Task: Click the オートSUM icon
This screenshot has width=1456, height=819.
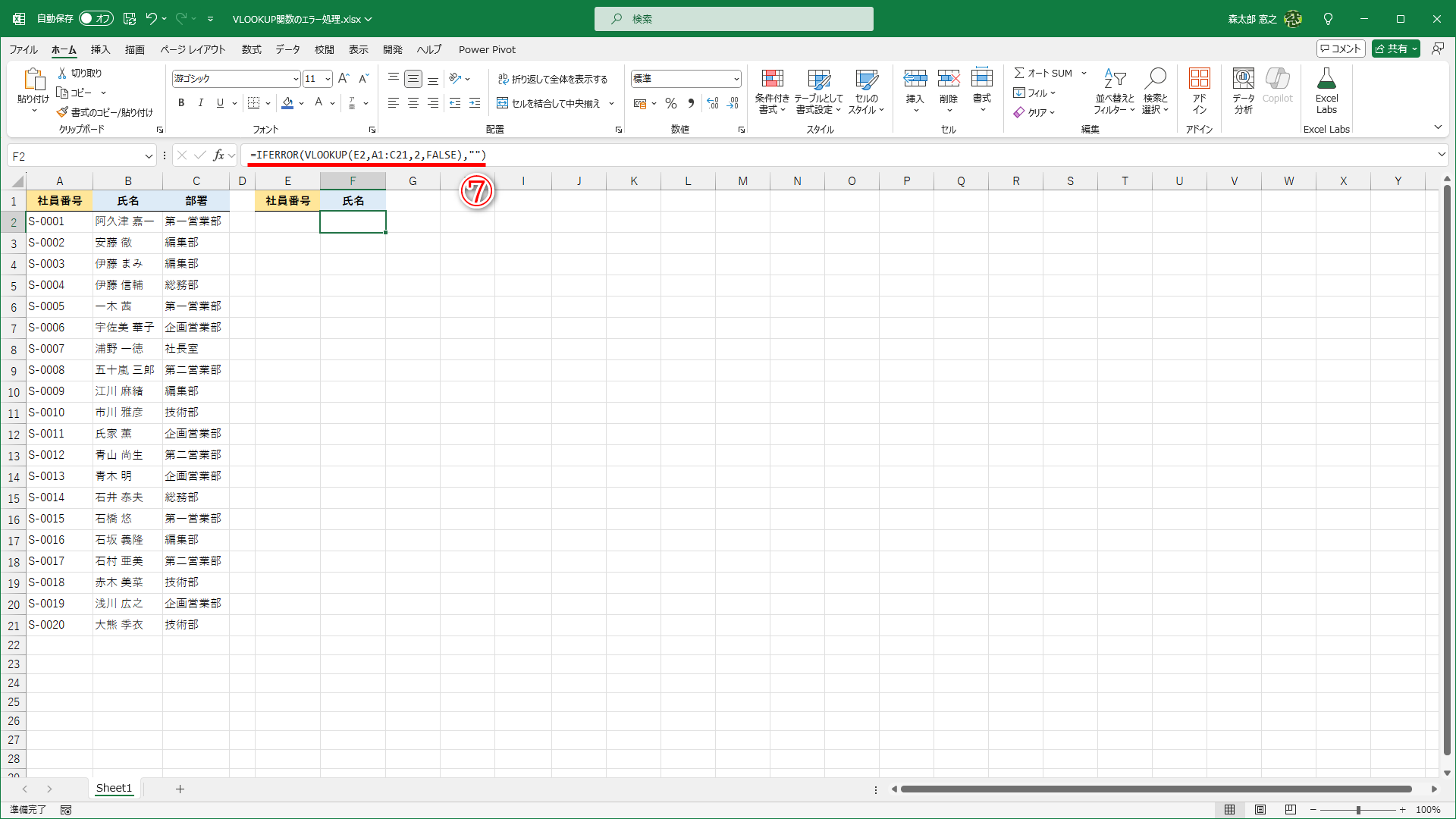Action: (x=1021, y=73)
